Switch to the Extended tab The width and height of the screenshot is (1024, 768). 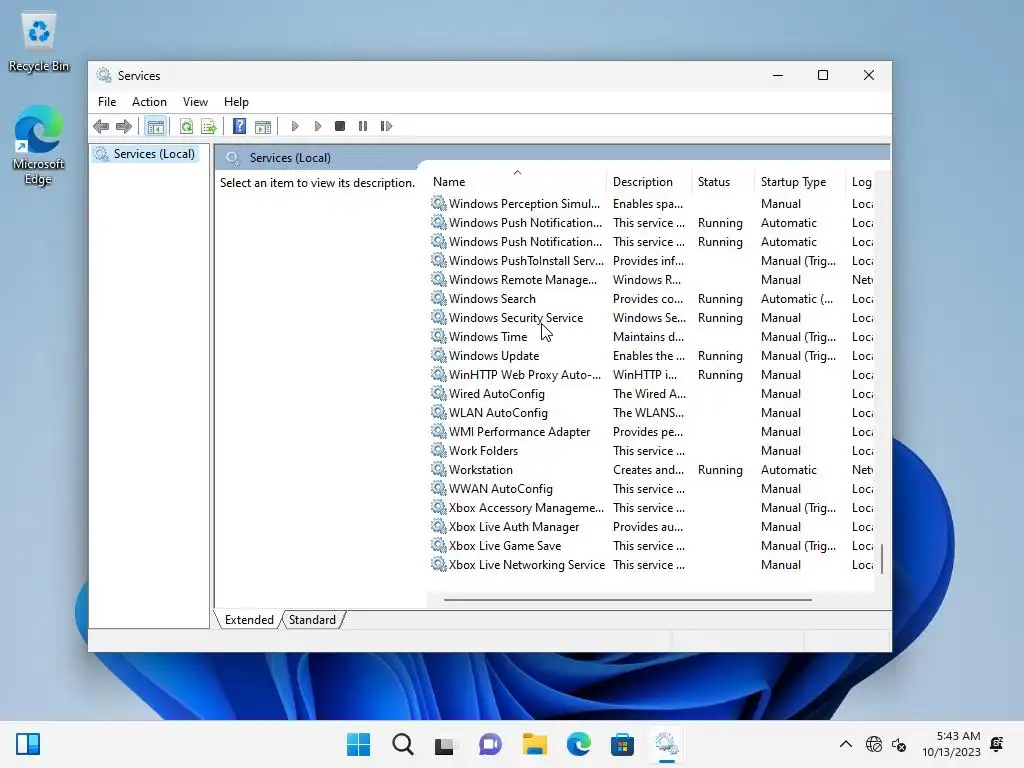point(249,620)
